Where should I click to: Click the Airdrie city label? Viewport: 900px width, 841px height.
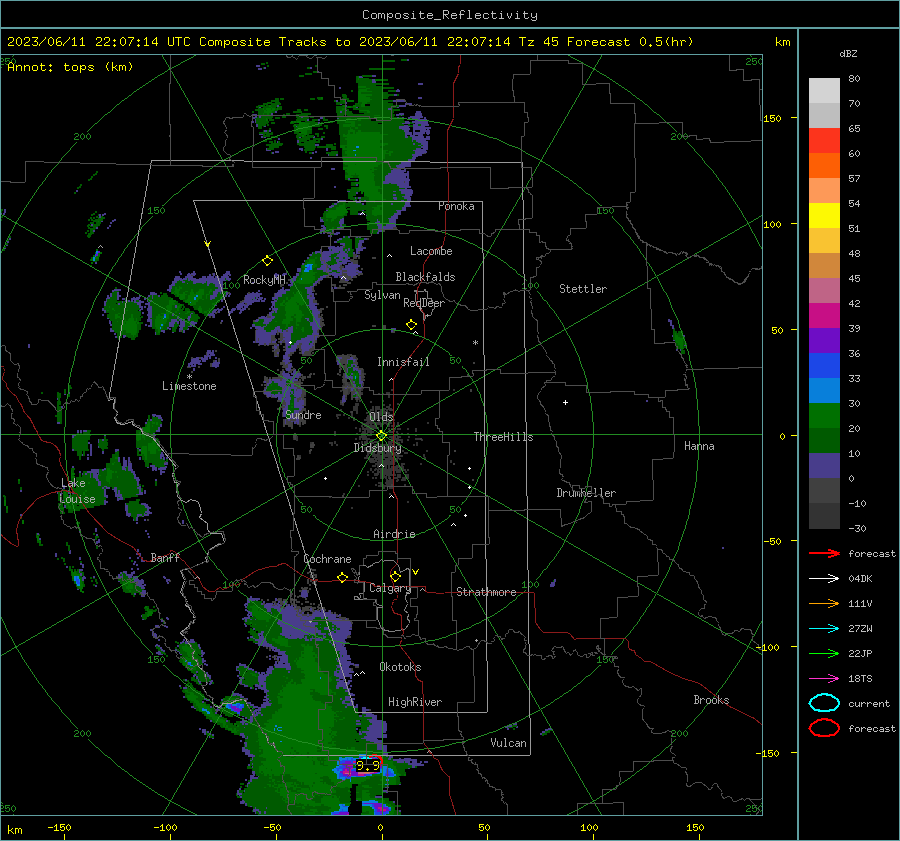click(394, 534)
